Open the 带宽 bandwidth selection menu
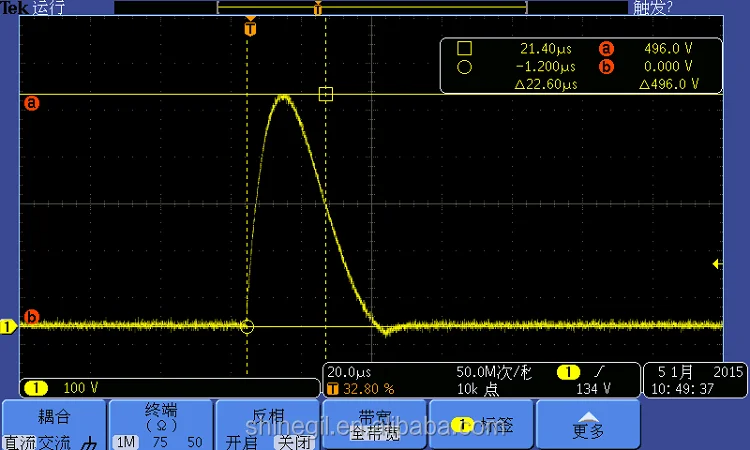Screen dimensions: 750x450 pos(374,425)
